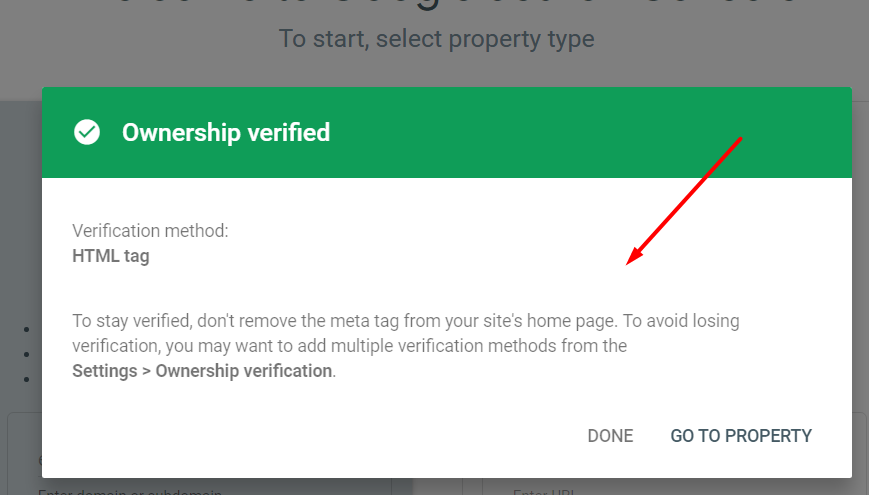Click the red arrow's tail on green header
This screenshot has height=495, width=869.
click(732, 148)
